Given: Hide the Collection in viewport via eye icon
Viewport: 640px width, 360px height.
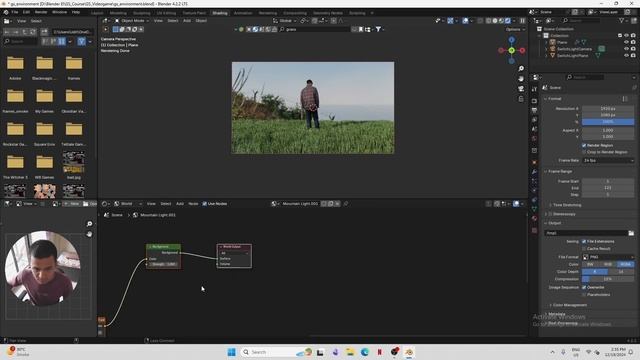Looking at the screenshot, I should tap(627, 36).
